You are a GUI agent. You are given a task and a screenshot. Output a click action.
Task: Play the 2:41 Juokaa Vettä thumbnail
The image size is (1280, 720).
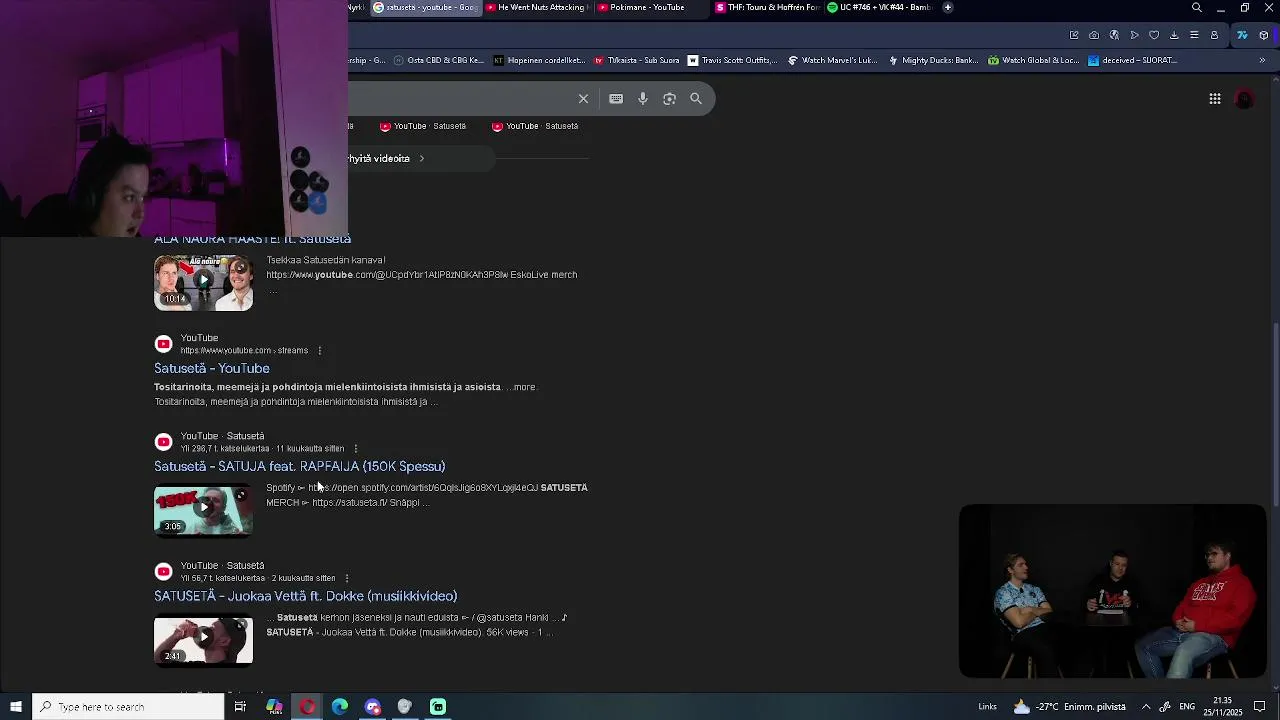203,640
